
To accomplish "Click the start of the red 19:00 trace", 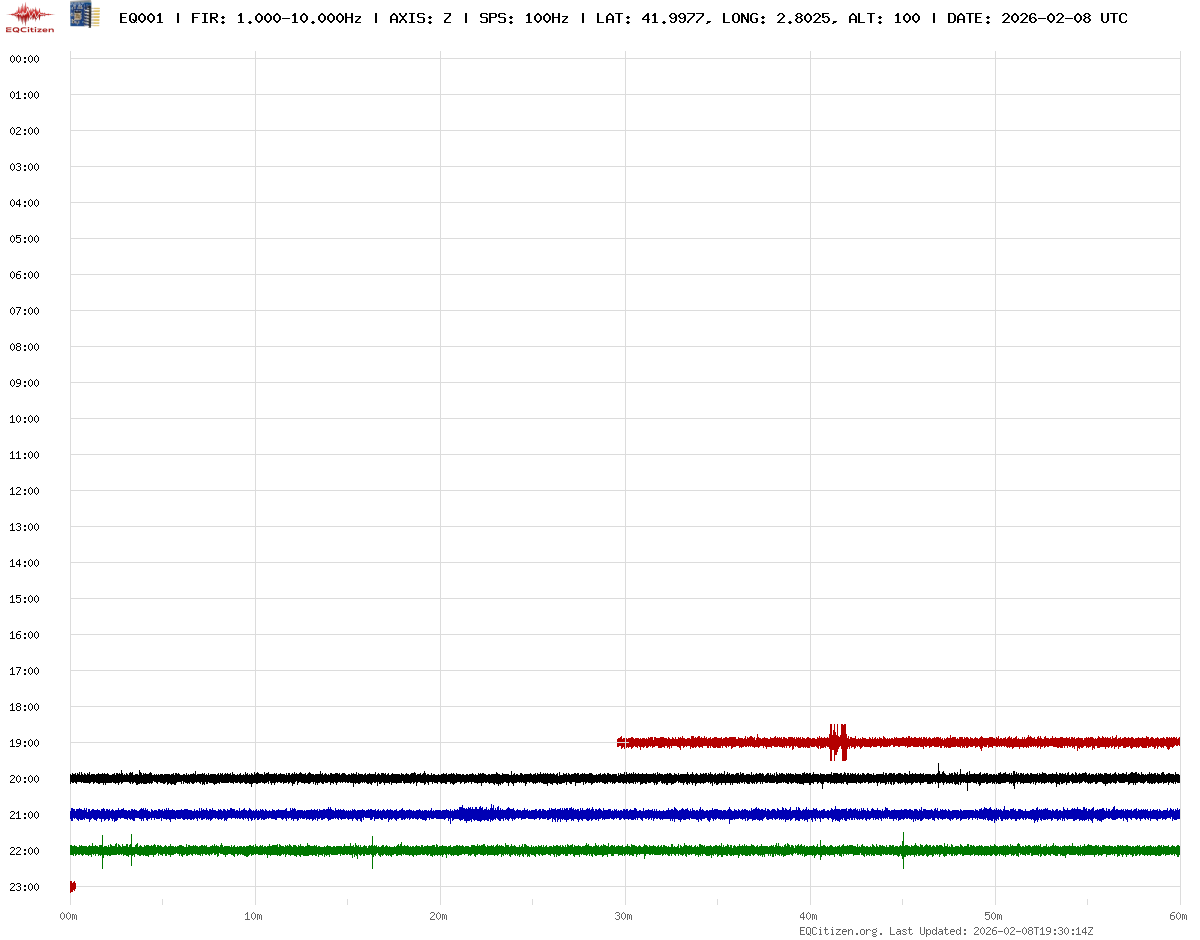I will (x=621, y=743).
